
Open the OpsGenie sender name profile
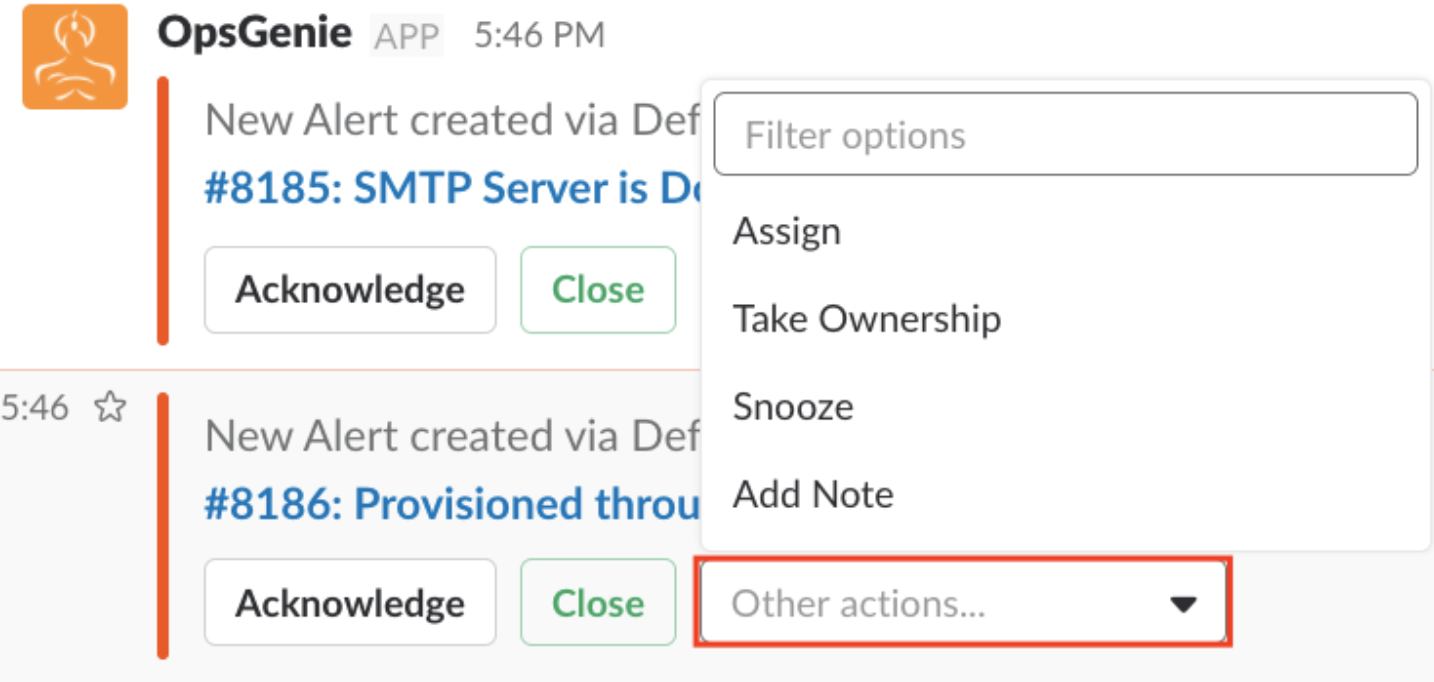tap(254, 34)
